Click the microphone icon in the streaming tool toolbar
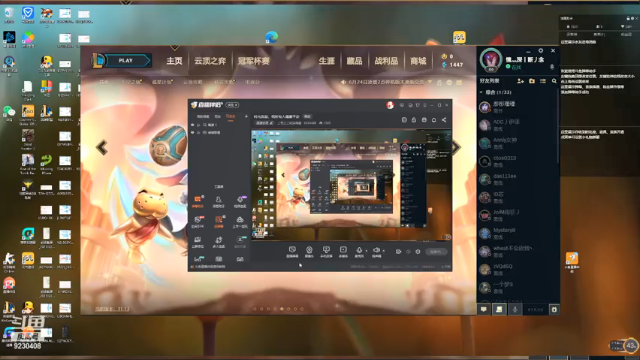Screen dimensions: 640x360 point(359,251)
